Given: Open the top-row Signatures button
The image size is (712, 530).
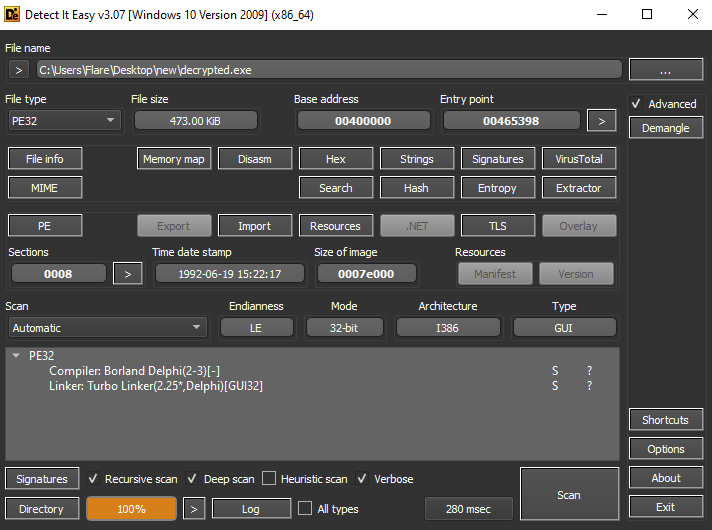Looking at the screenshot, I should 498,159.
